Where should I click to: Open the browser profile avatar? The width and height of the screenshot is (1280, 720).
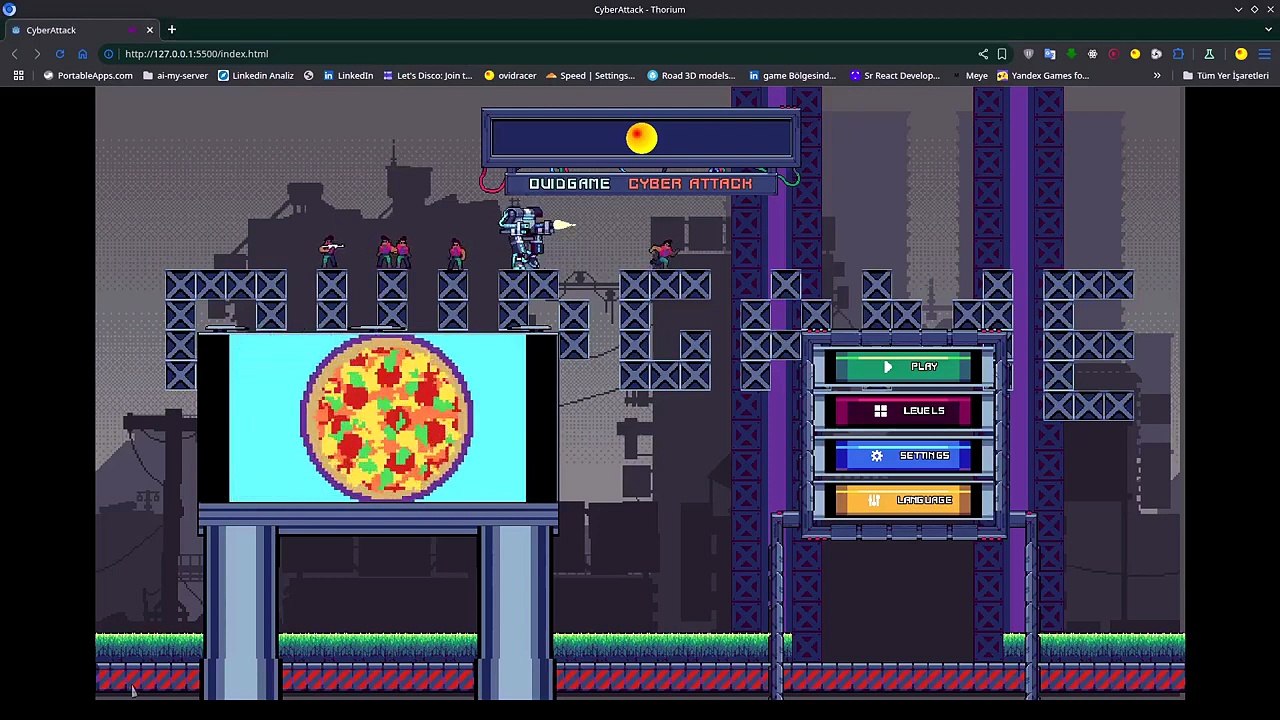click(1241, 54)
